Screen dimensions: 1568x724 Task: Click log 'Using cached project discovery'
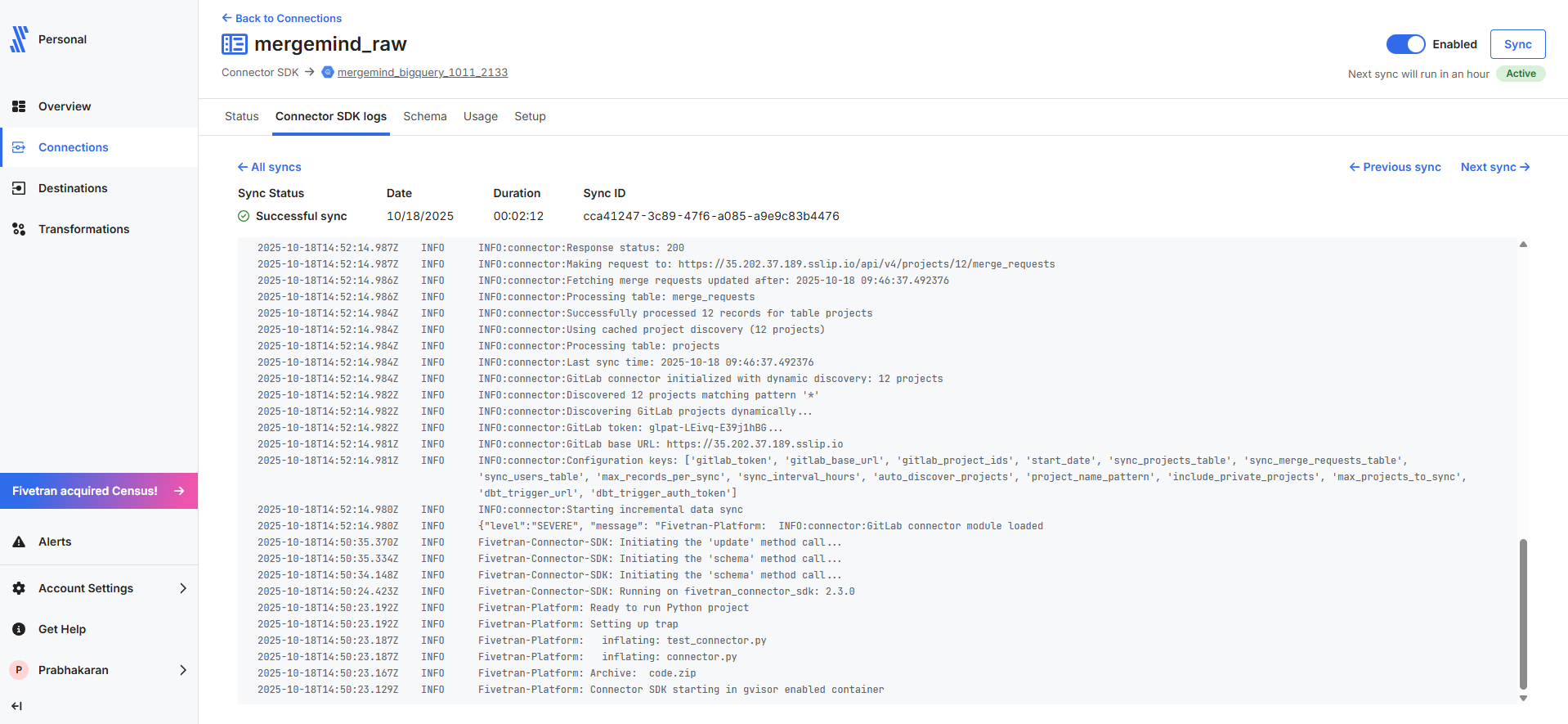click(652, 330)
